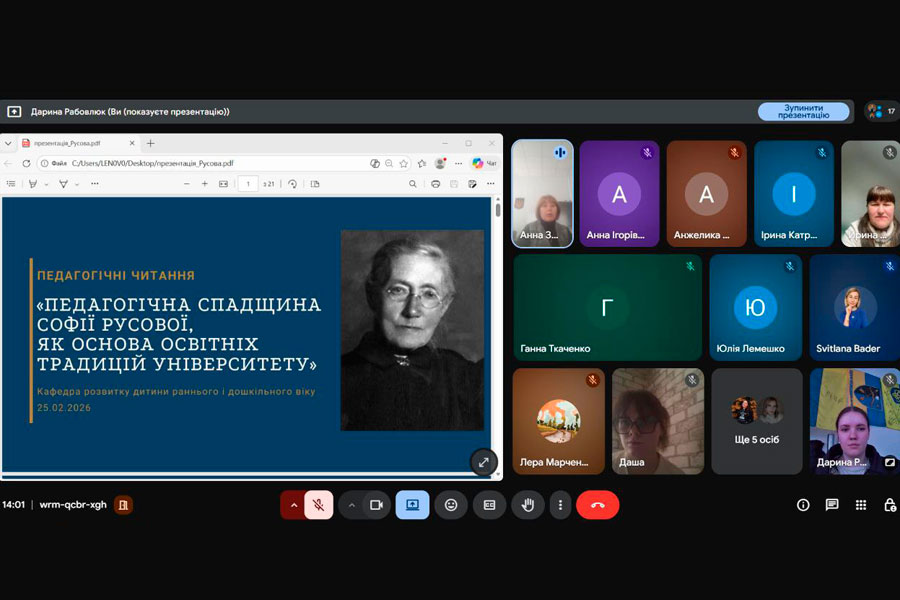The width and height of the screenshot is (900, 600).
Task: Open browser settings and more menu
Action: click(x=458, y=164)
